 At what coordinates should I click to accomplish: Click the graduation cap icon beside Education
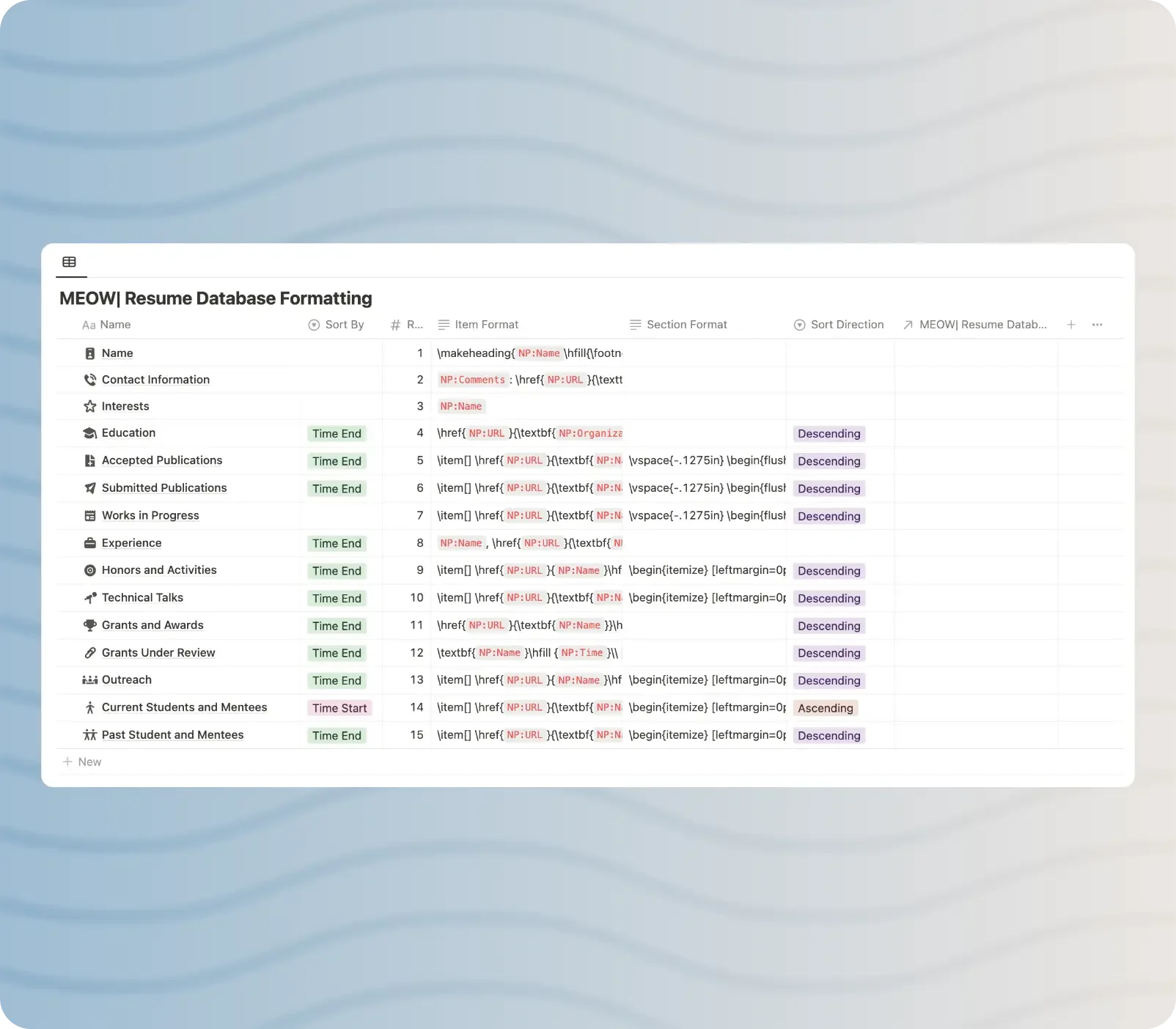(89, 432)
